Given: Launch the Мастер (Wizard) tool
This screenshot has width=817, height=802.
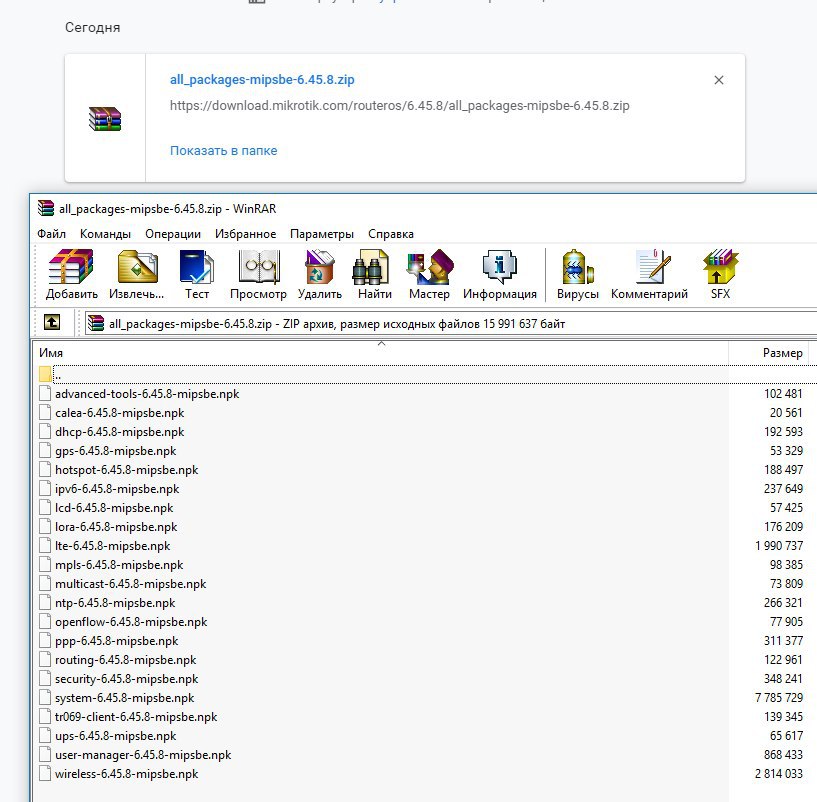Looking at the screenshot, I should pyautogui.click(x=429, y=274).
